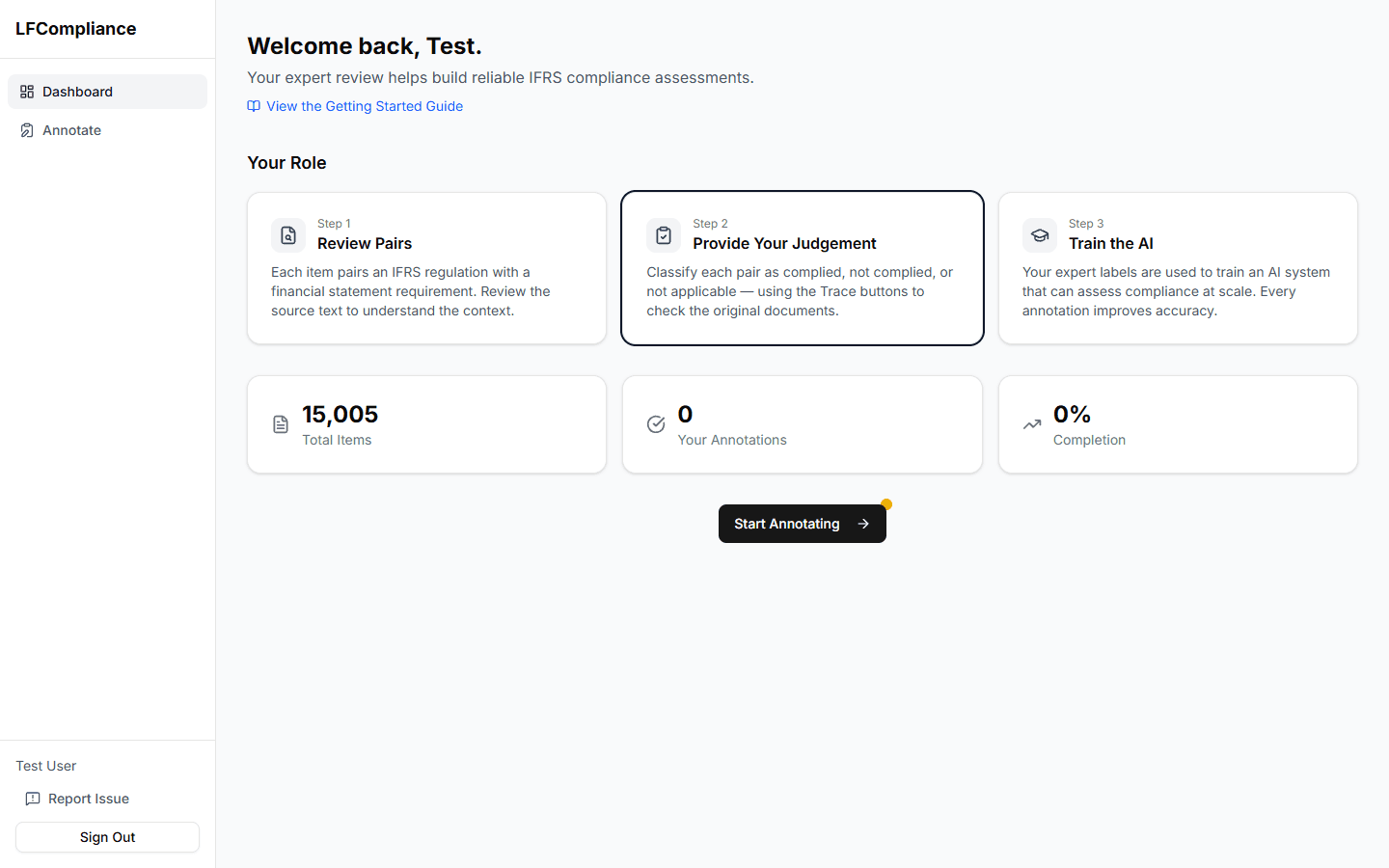Click the graduation cap icon on Train the AI card
This screenshot has width=1389, height=868.
(1040, 234)
